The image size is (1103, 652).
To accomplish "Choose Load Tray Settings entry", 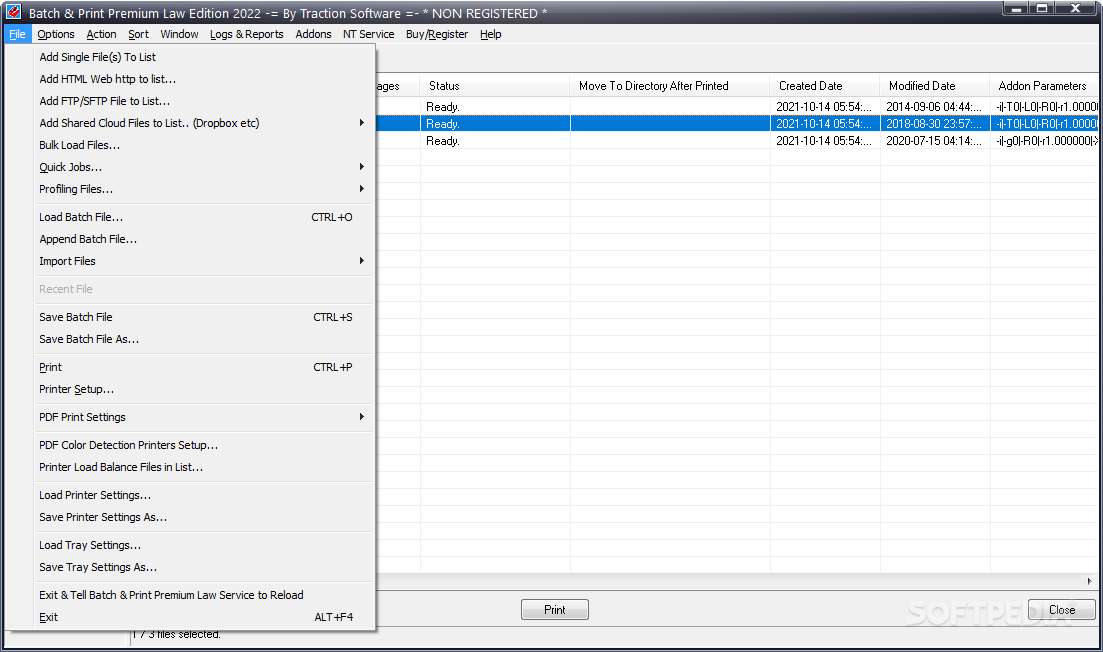I will pos(204,544).
